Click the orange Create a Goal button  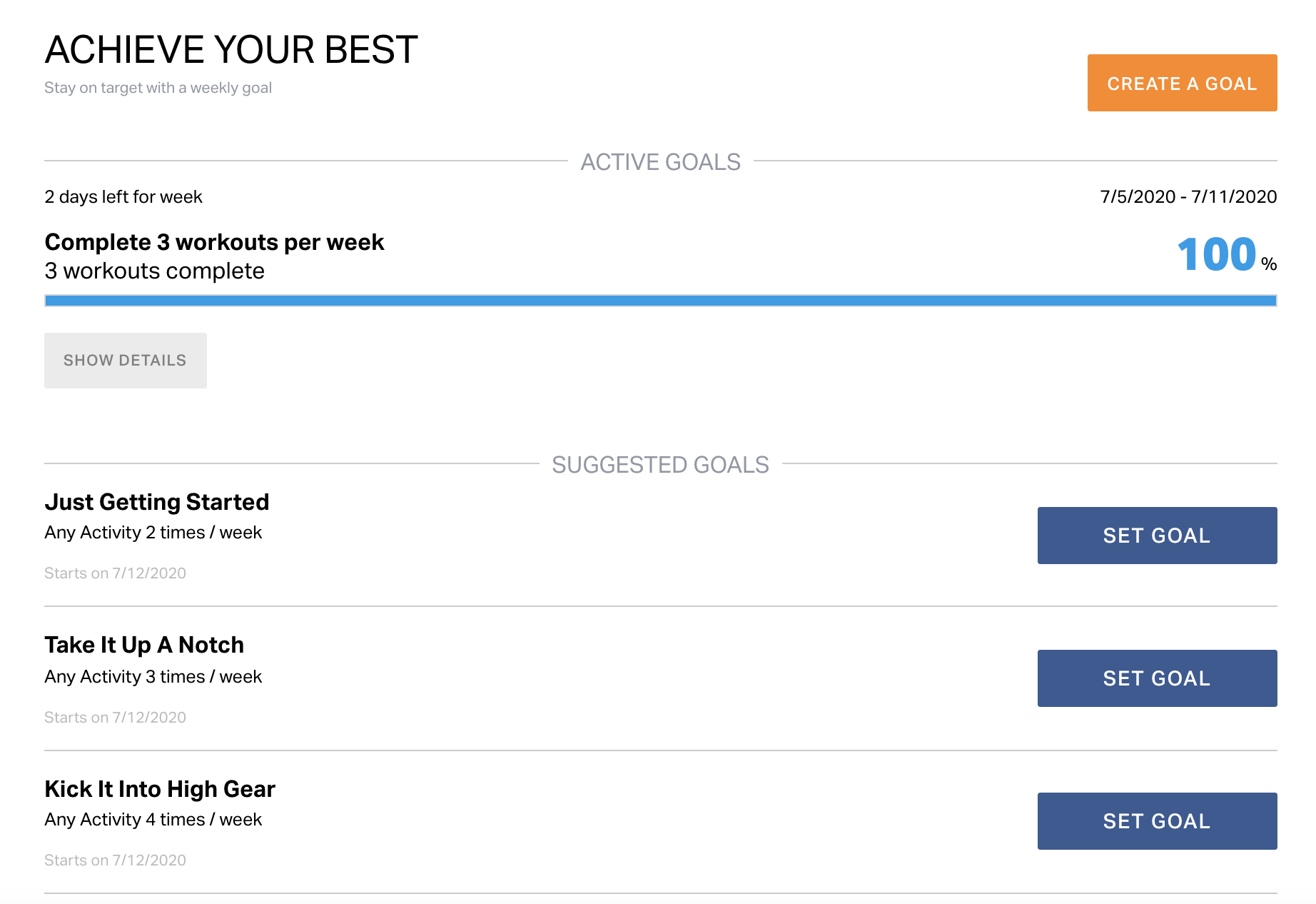click(x=1181, y=83)
